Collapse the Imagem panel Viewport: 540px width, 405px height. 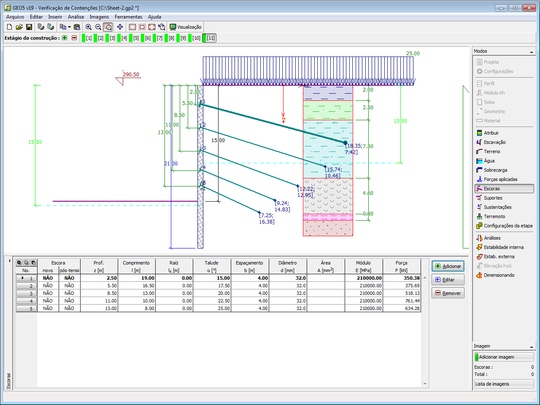point(532,346)
